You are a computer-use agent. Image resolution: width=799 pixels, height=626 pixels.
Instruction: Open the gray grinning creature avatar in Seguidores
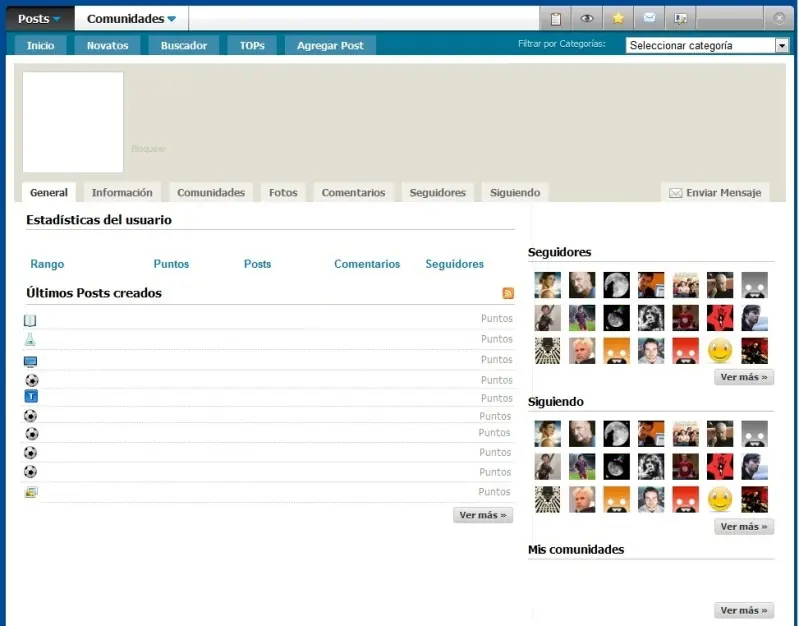coord(755,285)
